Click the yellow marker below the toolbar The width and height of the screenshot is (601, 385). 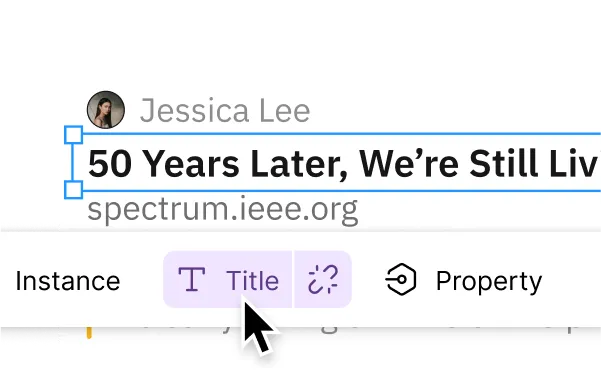89,333
